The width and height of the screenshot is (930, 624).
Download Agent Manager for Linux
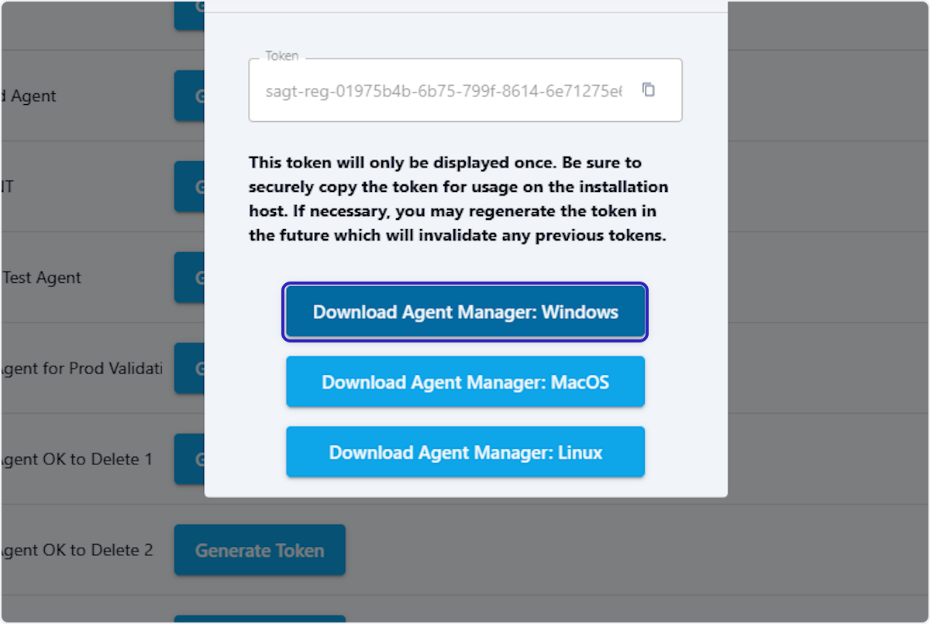[x=465, y=452]
